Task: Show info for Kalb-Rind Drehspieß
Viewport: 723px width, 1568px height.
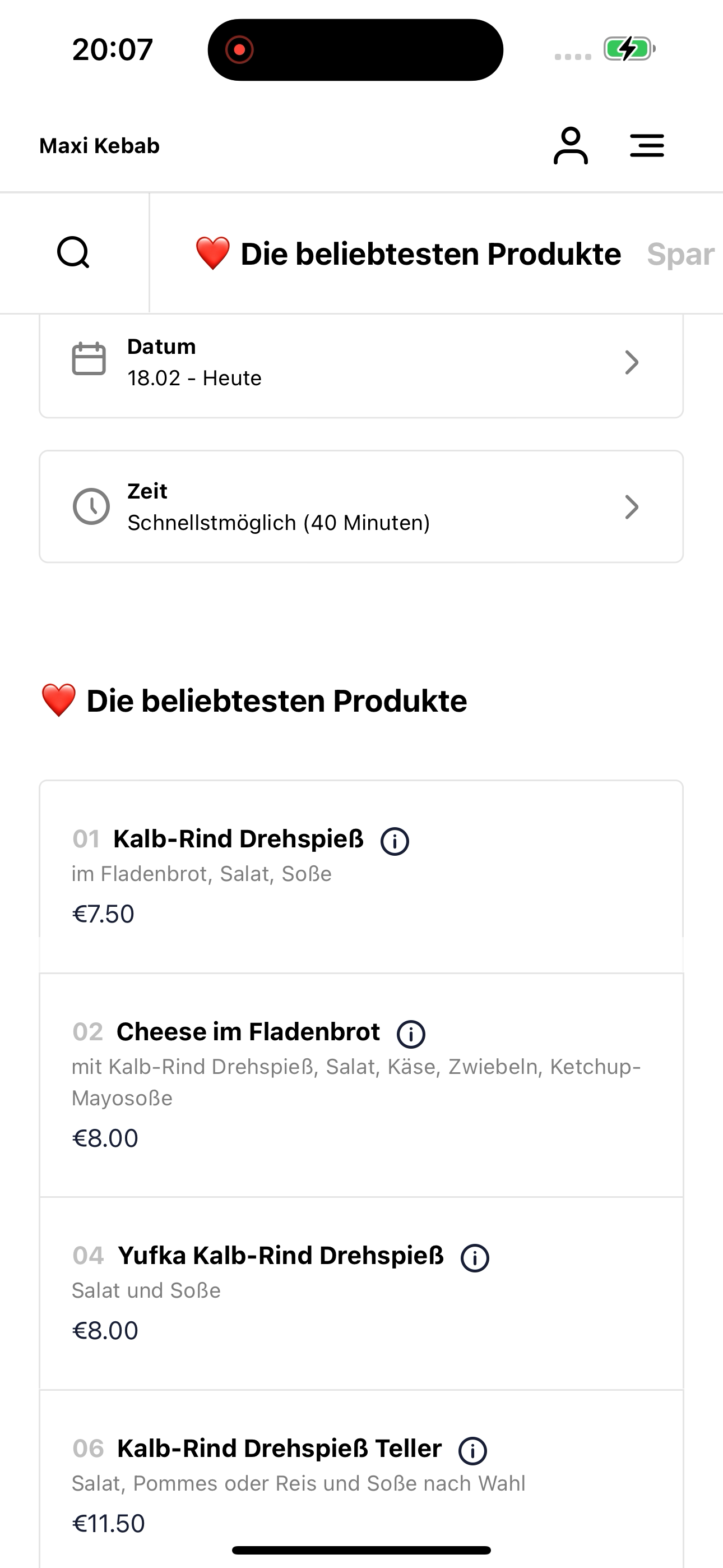Action: click(395, 841)
